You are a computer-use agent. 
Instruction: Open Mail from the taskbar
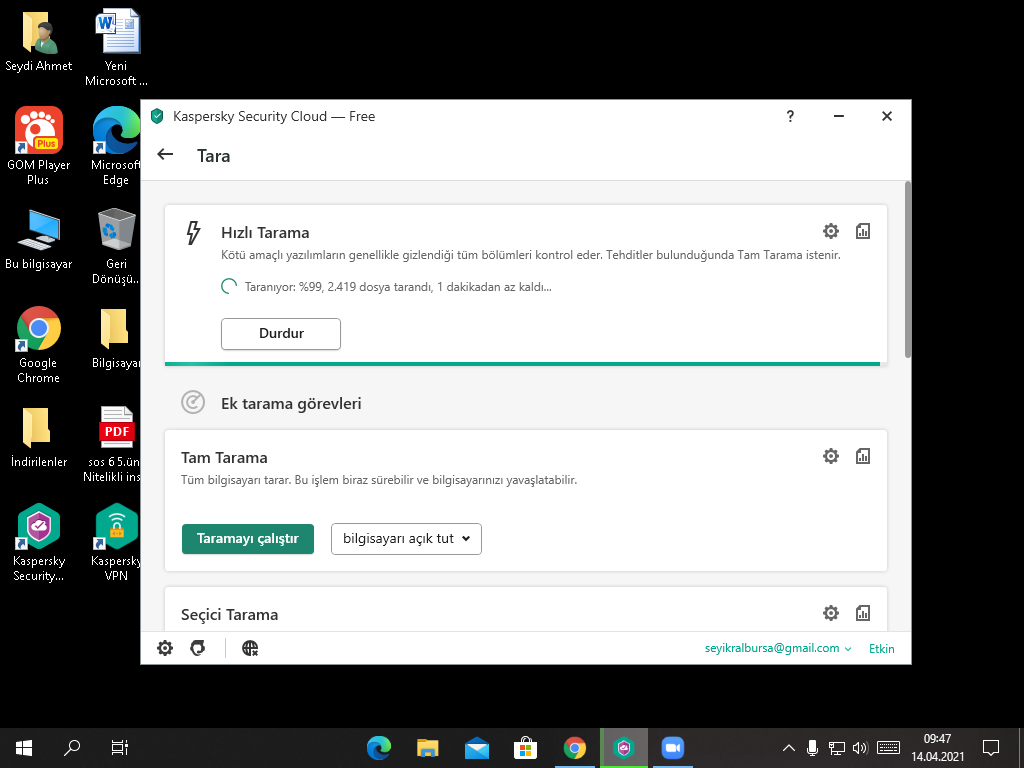pos(477,748)
